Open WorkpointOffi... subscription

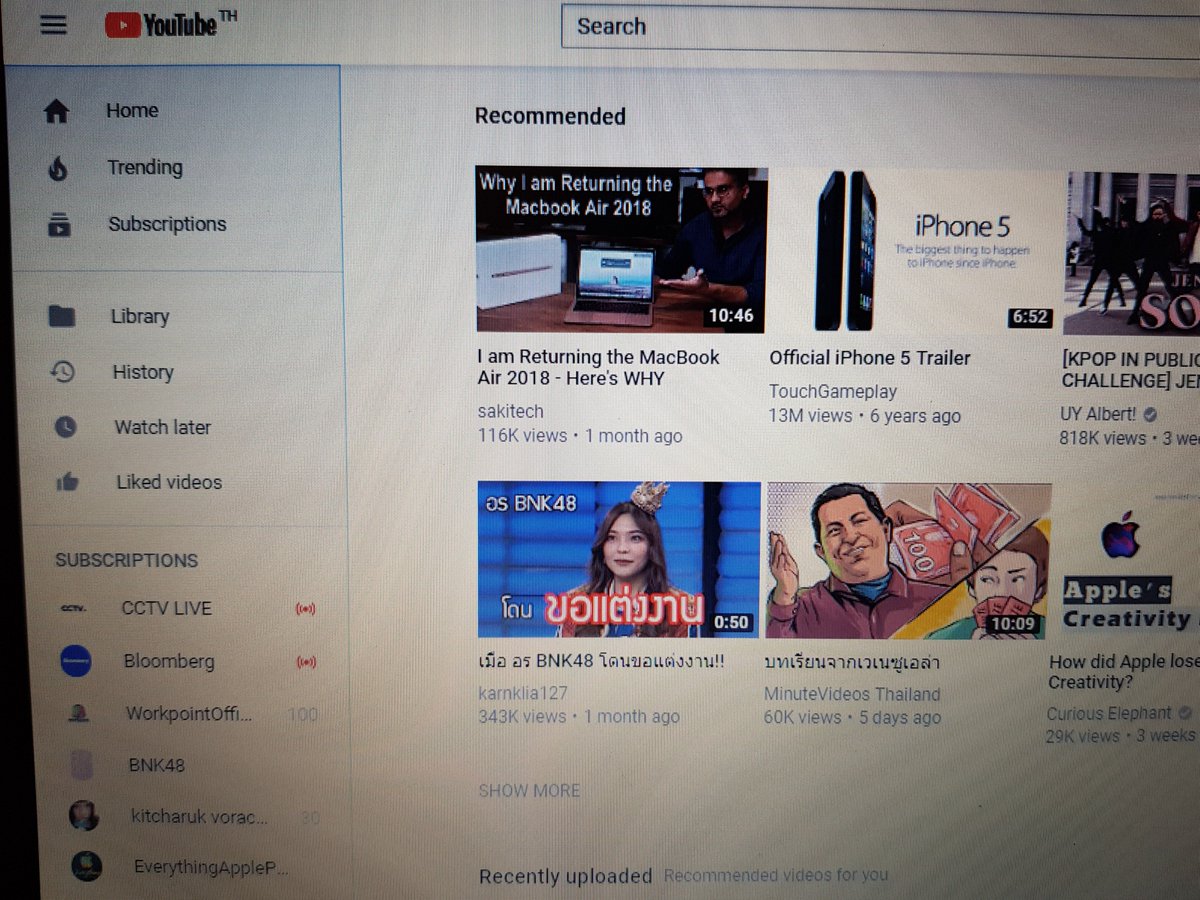[x=188, y=714]
